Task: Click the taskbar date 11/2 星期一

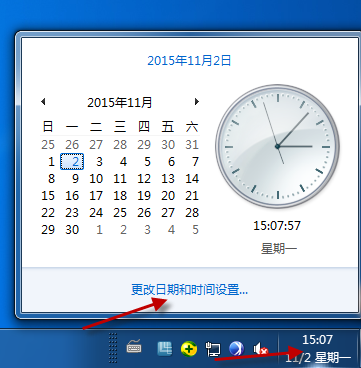Action: [318, 358]
